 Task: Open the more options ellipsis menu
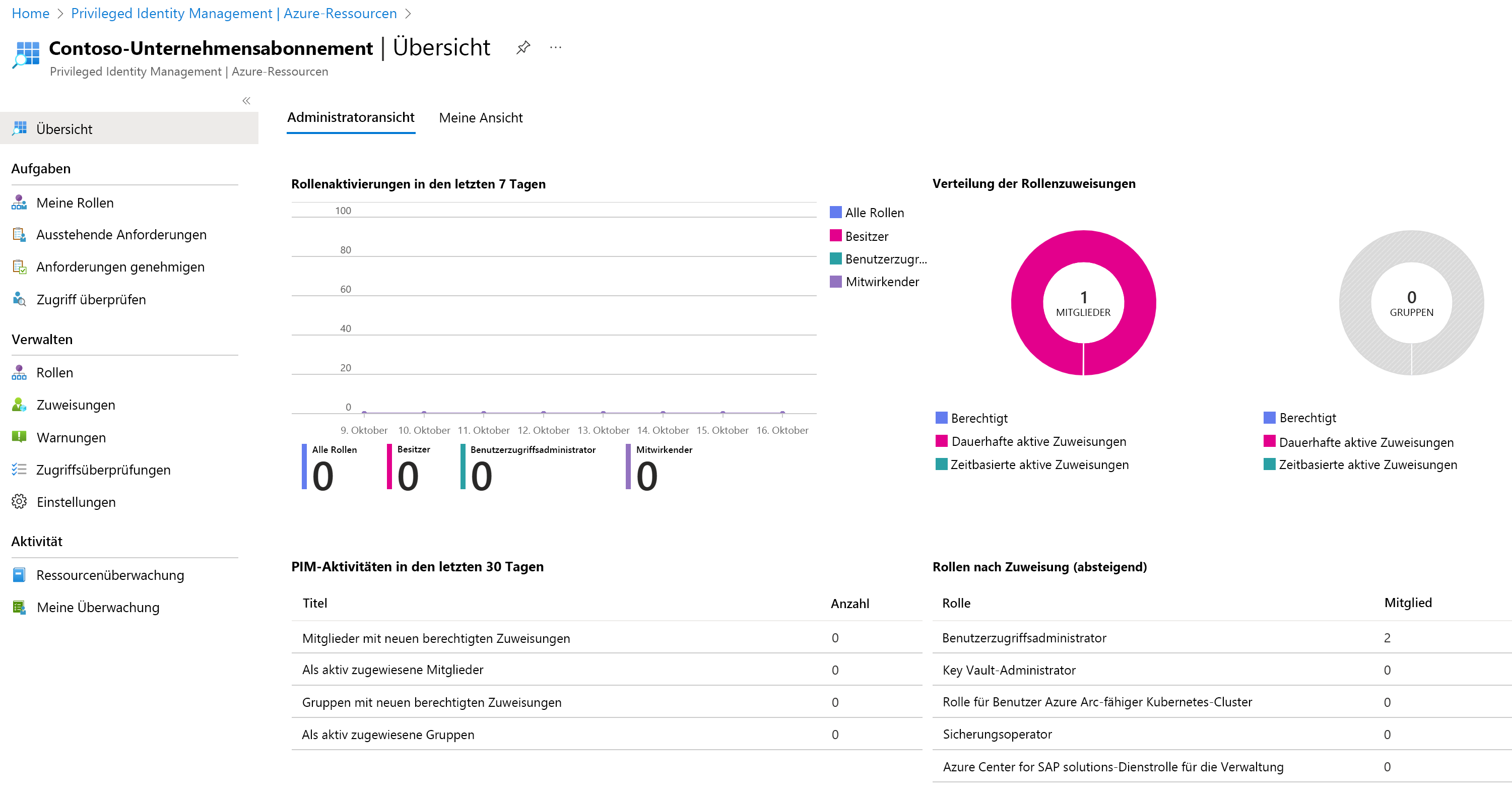pyautogui.click(x=555, y=47)
